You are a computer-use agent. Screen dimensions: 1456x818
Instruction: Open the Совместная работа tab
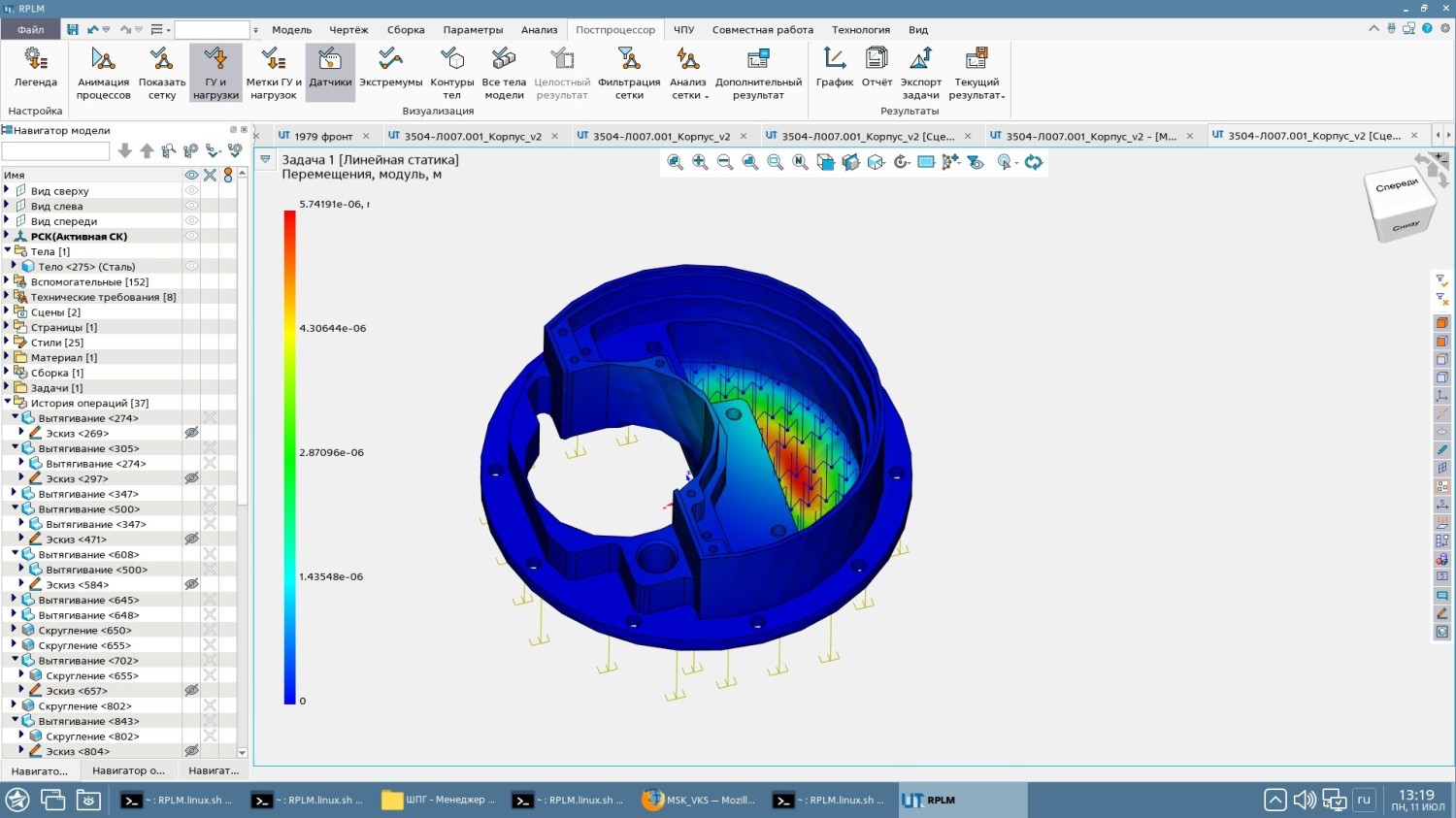point(762,30)
